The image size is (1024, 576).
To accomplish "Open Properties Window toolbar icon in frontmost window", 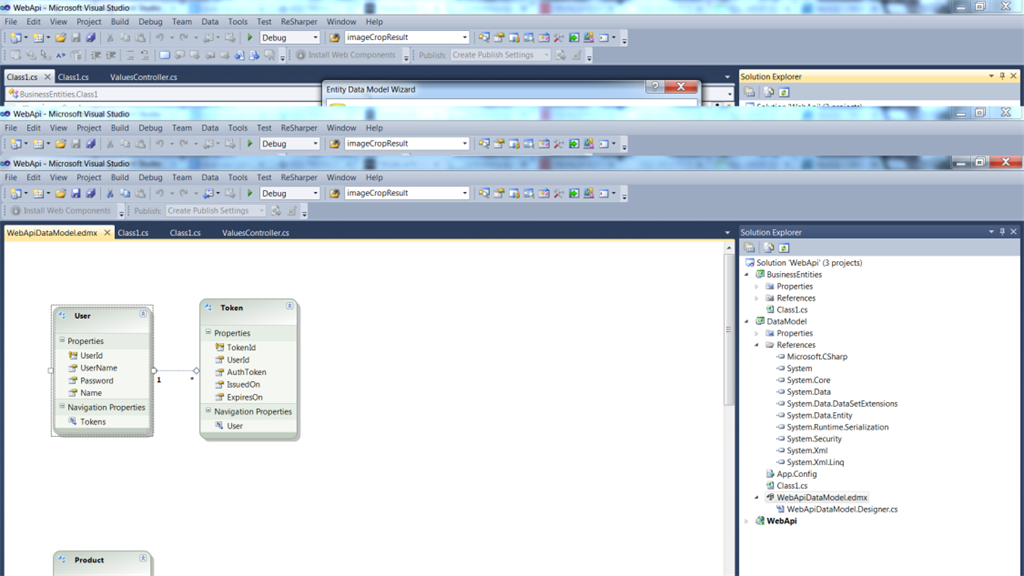I will coord(499,193).
